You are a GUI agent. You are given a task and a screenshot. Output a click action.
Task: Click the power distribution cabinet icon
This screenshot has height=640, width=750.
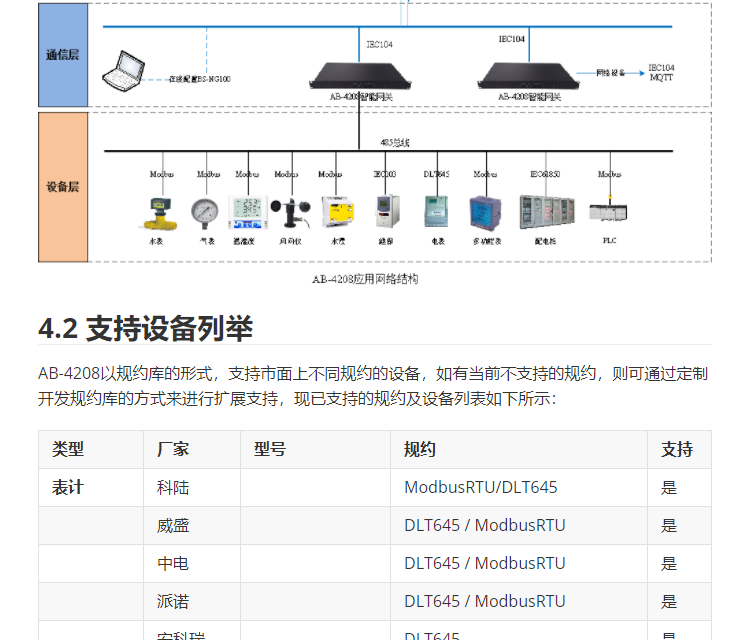547,211
